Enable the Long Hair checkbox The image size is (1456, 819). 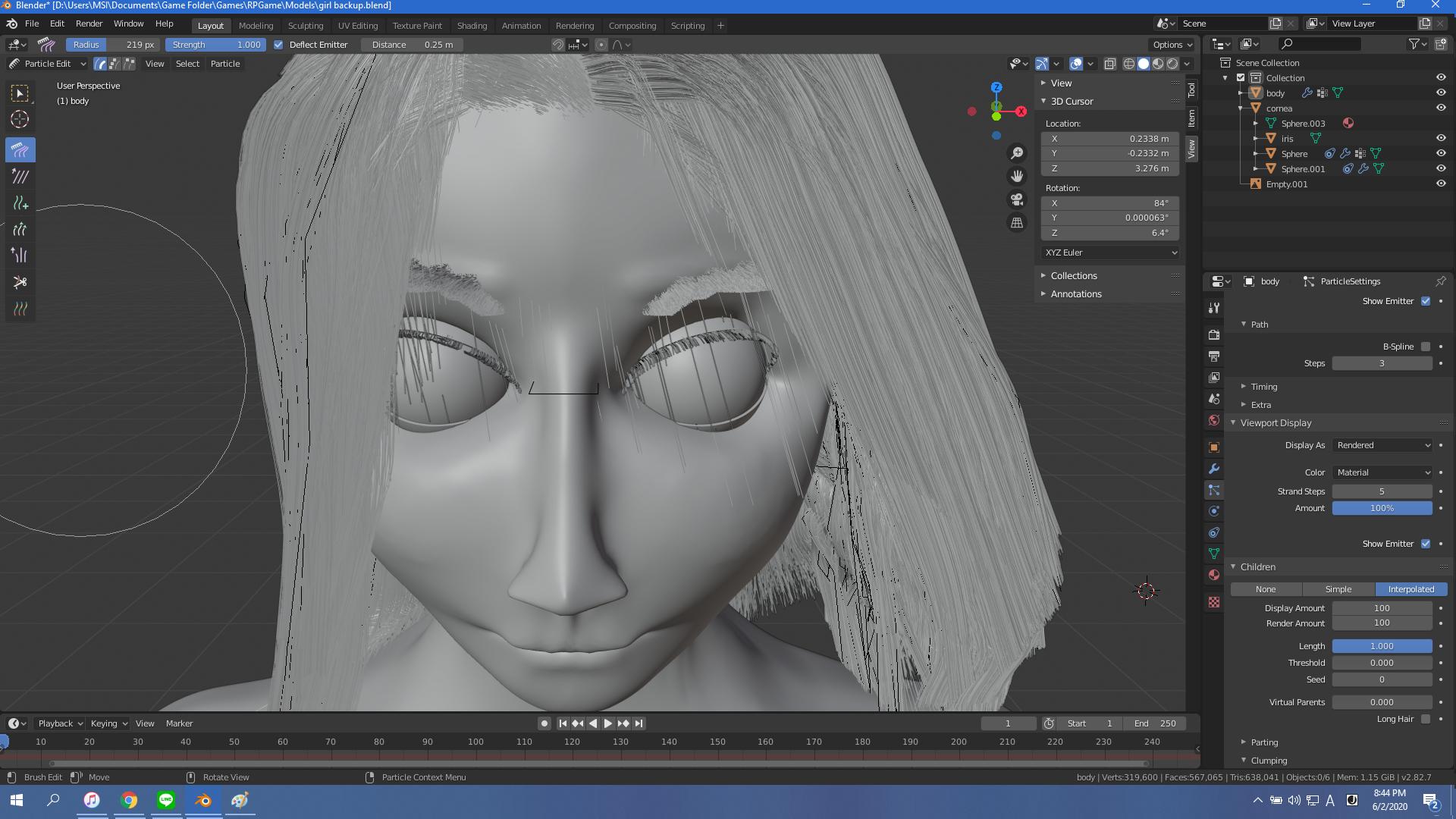[x=1426, y=719]
